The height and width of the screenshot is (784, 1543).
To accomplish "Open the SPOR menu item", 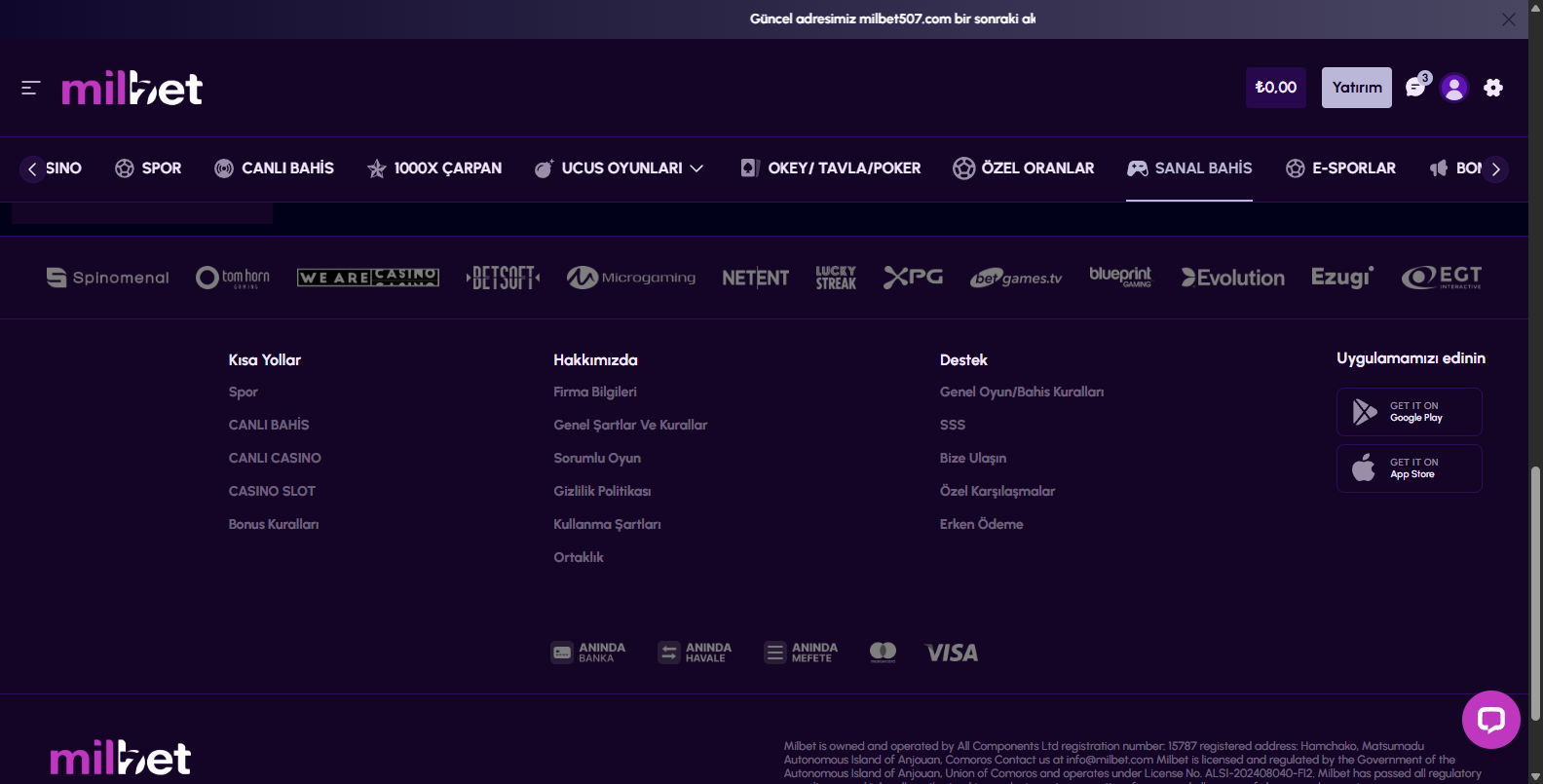I will (148, 168).
